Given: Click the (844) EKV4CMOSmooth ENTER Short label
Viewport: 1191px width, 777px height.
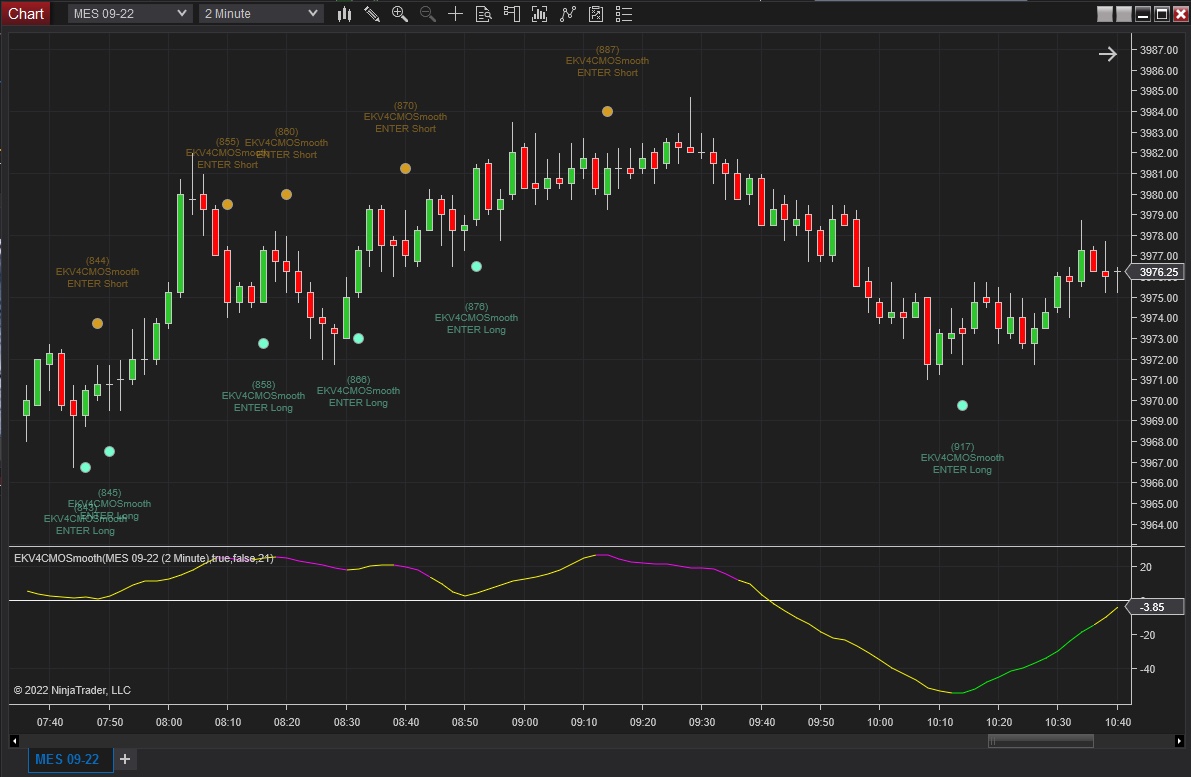Looking at the screenshot, I should [x=97, y=272].
